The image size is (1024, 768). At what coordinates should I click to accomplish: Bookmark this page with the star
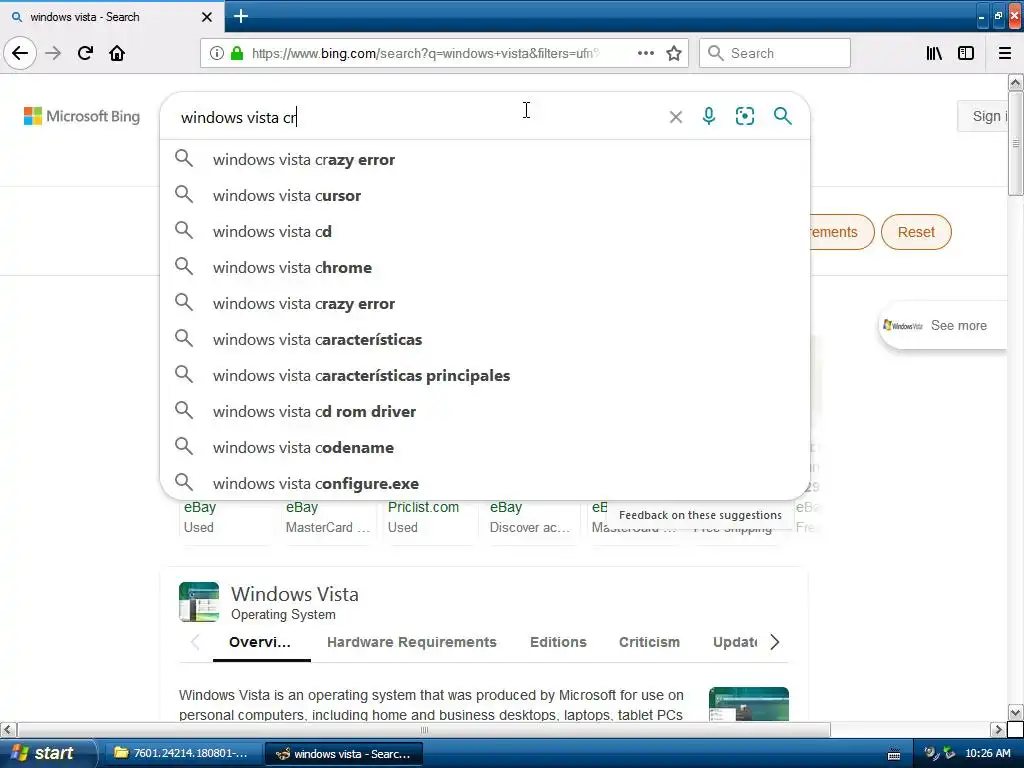click(x=674, y=53)
